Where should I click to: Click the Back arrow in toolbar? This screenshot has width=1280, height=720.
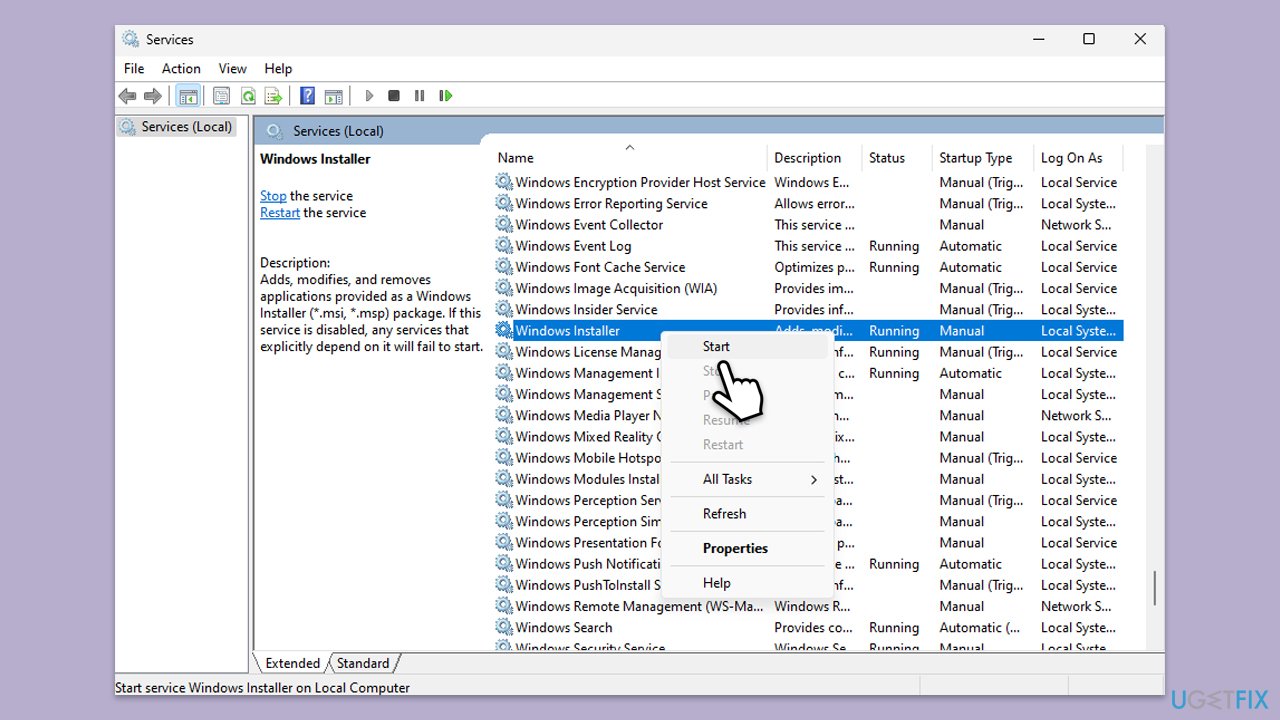click(127, 96)
